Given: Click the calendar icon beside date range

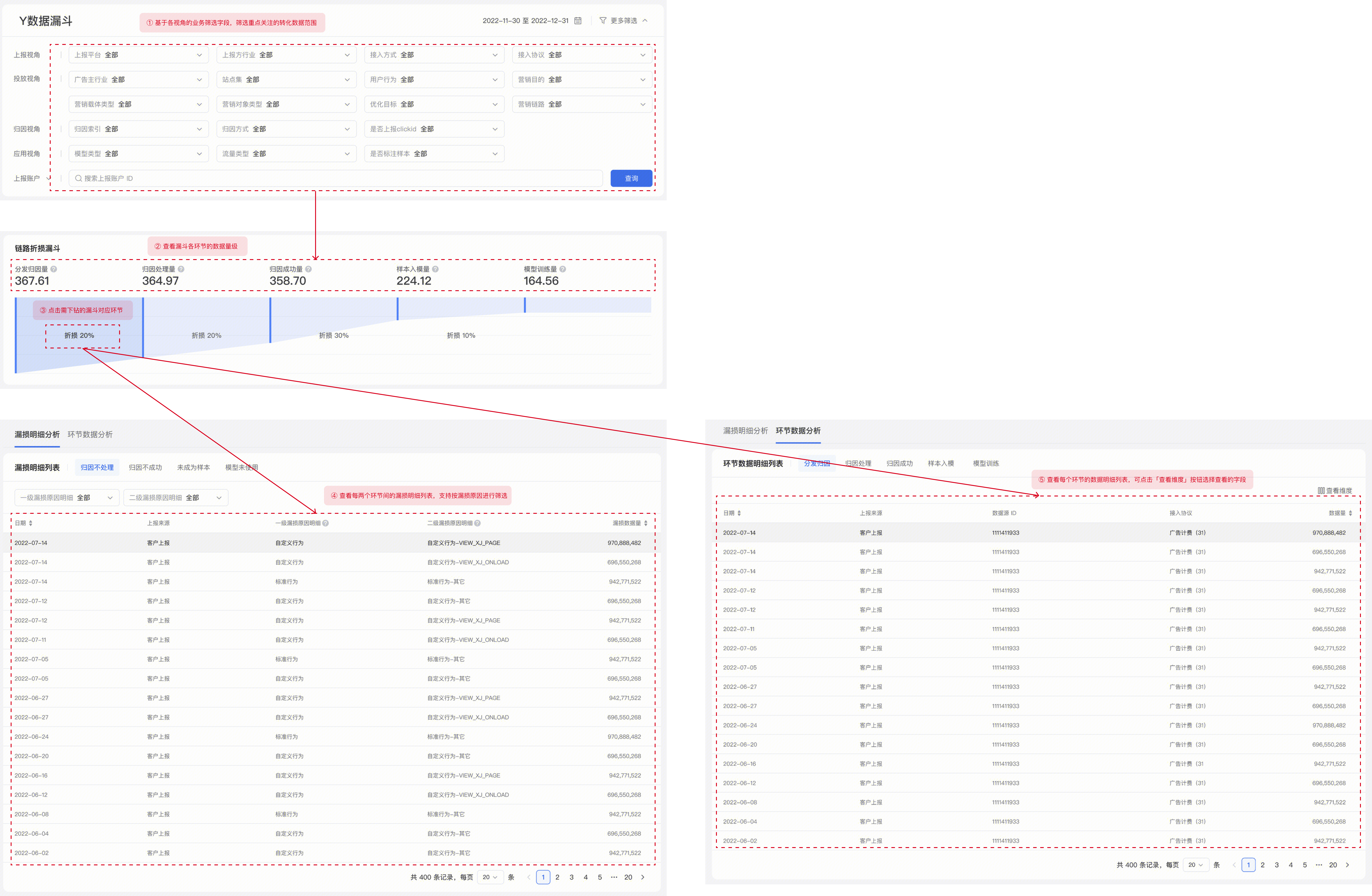Looking at the screenshot, I should (578, 21).
